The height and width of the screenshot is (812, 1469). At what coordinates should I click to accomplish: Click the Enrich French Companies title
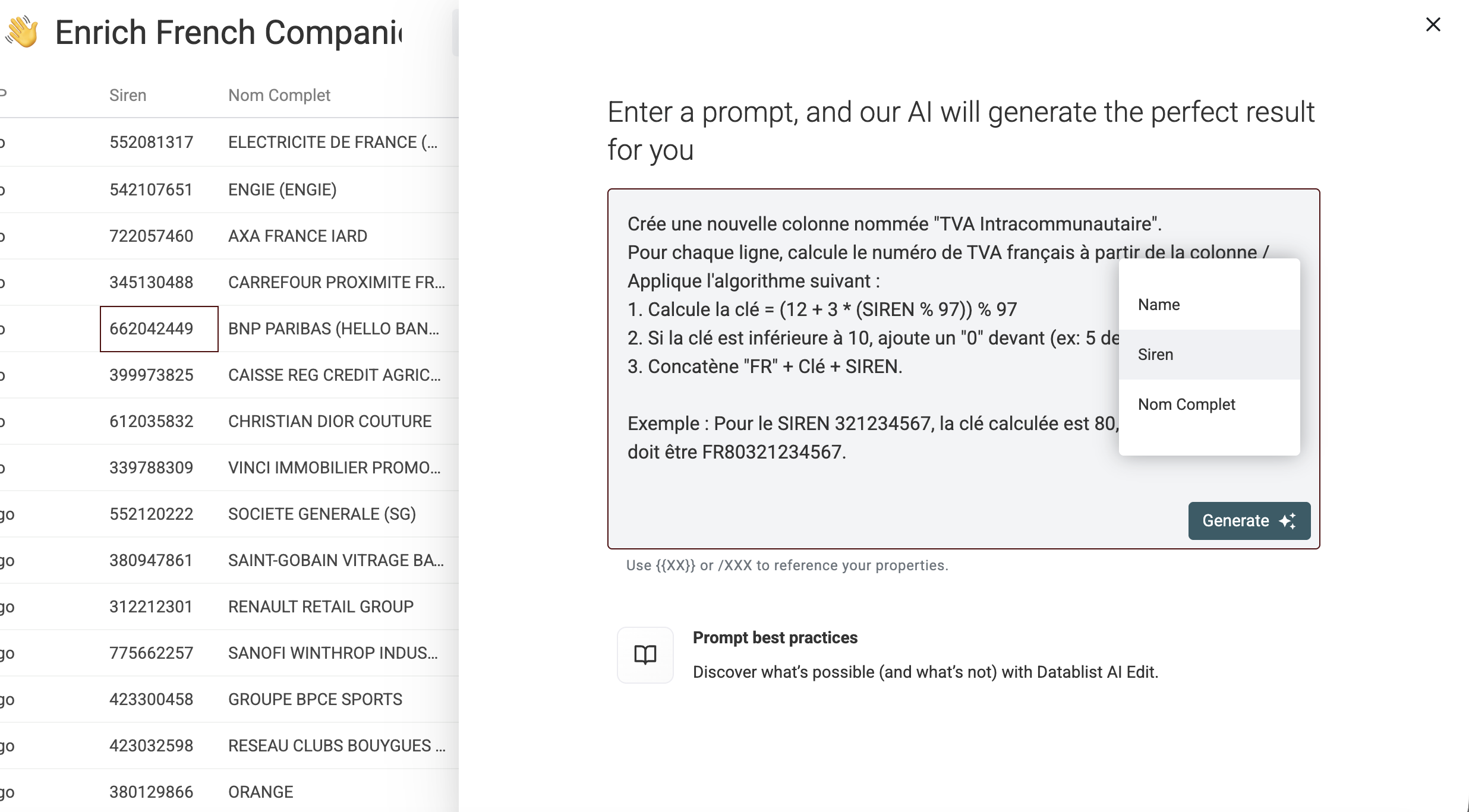(228, 33)
